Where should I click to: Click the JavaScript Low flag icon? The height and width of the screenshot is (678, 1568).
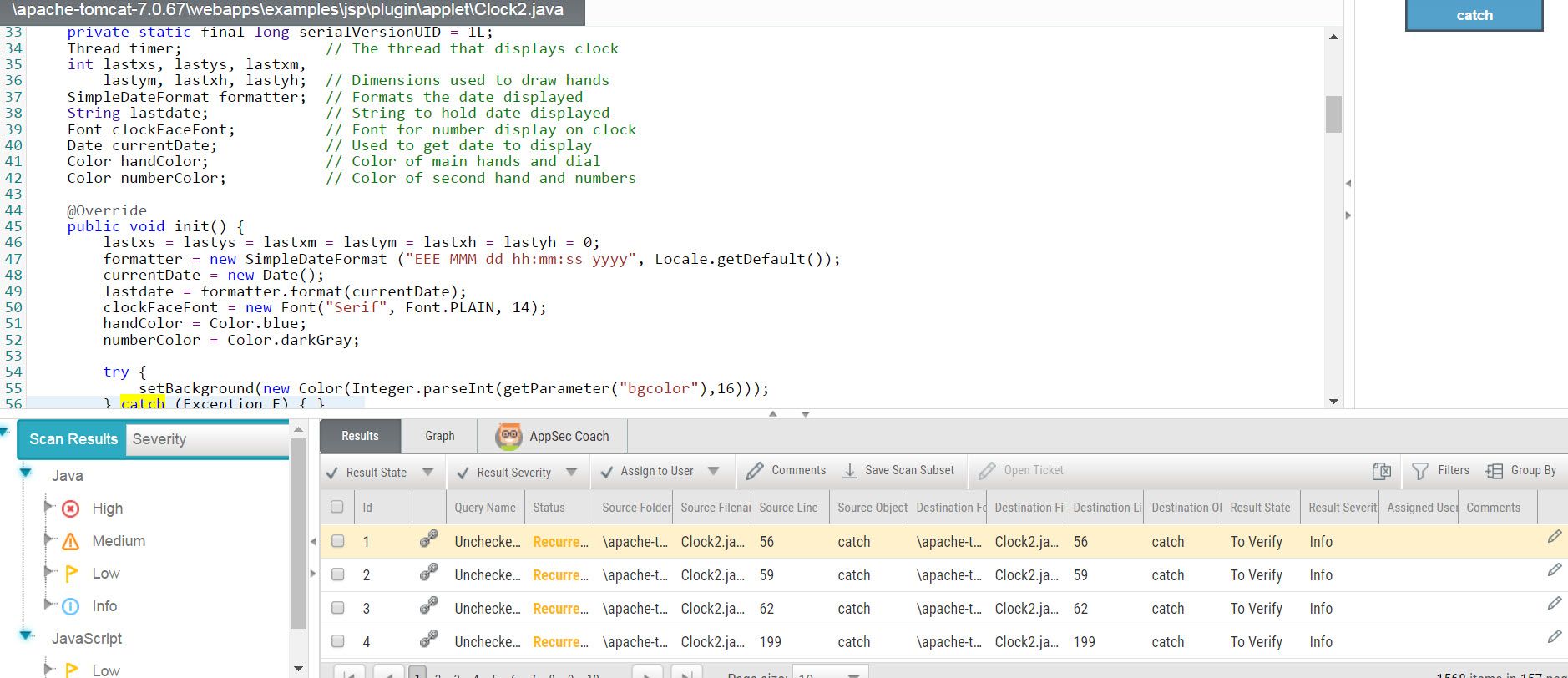coord(72,670)
